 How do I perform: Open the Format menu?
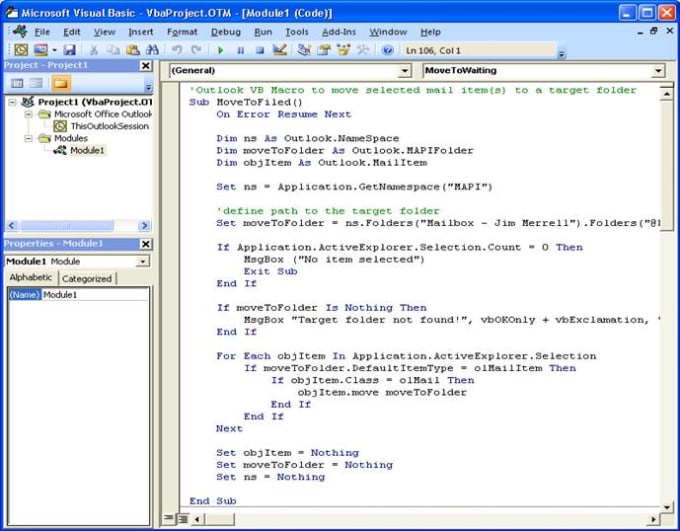tap(182, 32)
